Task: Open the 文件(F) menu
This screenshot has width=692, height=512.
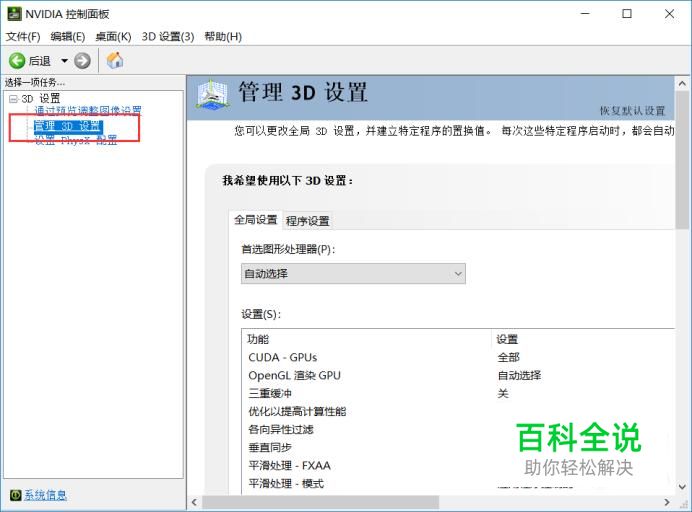Action: (x=23, y=37)
